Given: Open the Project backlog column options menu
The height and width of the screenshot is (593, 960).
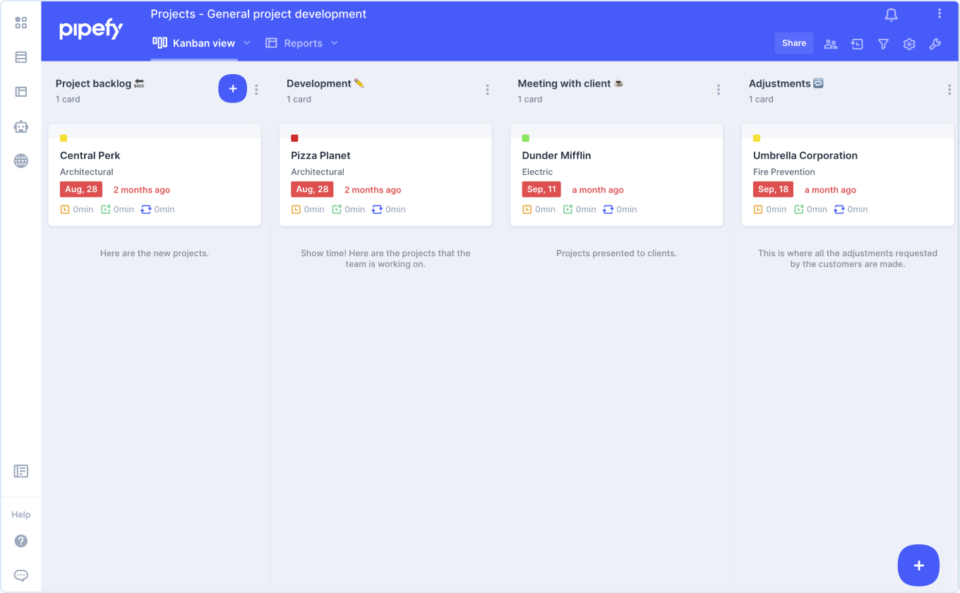Looking at the screenshot, I should pyautogui.click(x=257, y=89).
